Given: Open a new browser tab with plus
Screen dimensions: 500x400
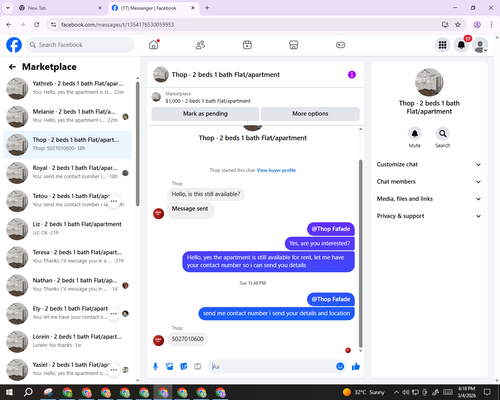Looking at the screenshot, I should 207,8.
